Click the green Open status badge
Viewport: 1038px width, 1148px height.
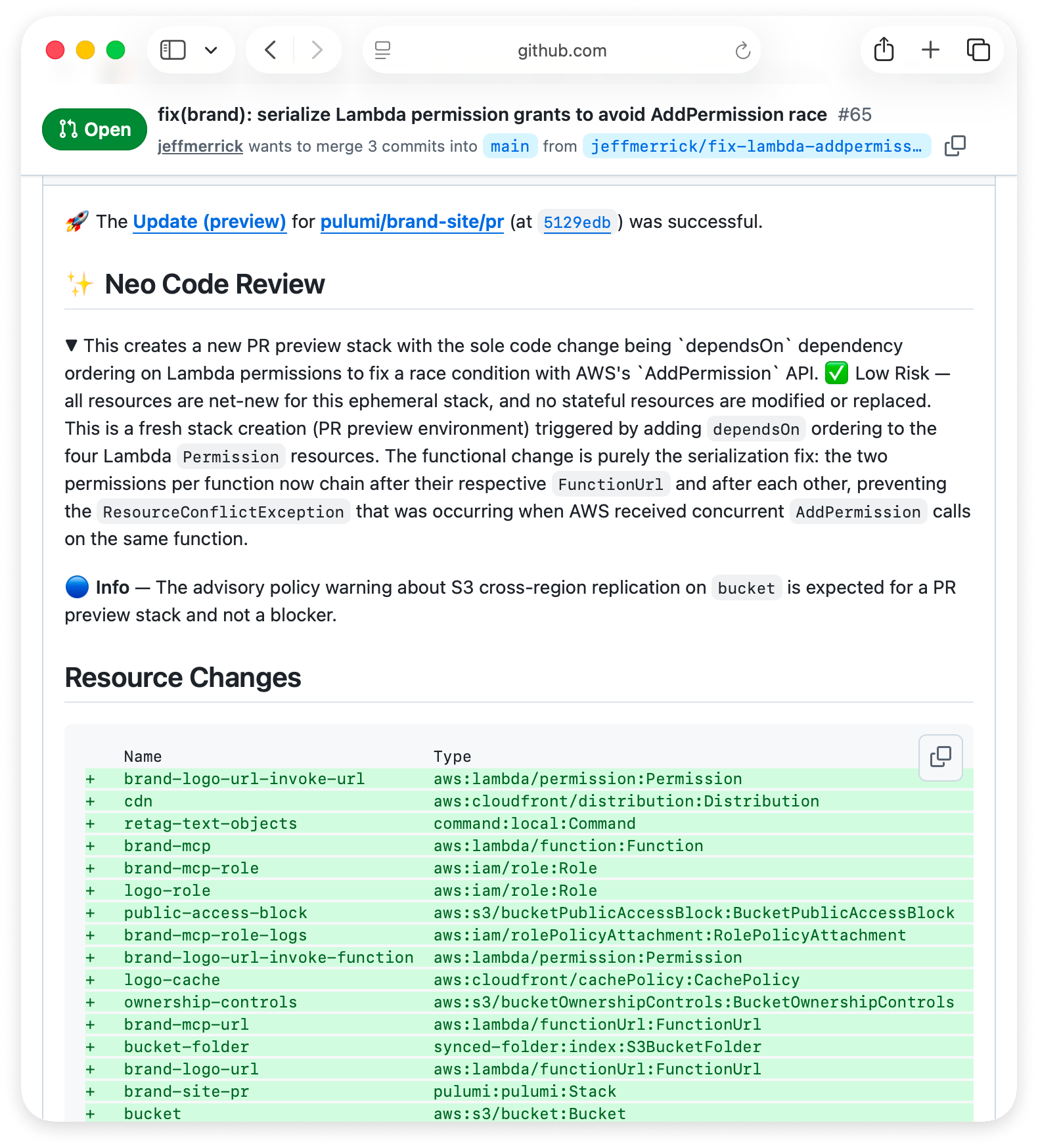[x=95, y=129]
